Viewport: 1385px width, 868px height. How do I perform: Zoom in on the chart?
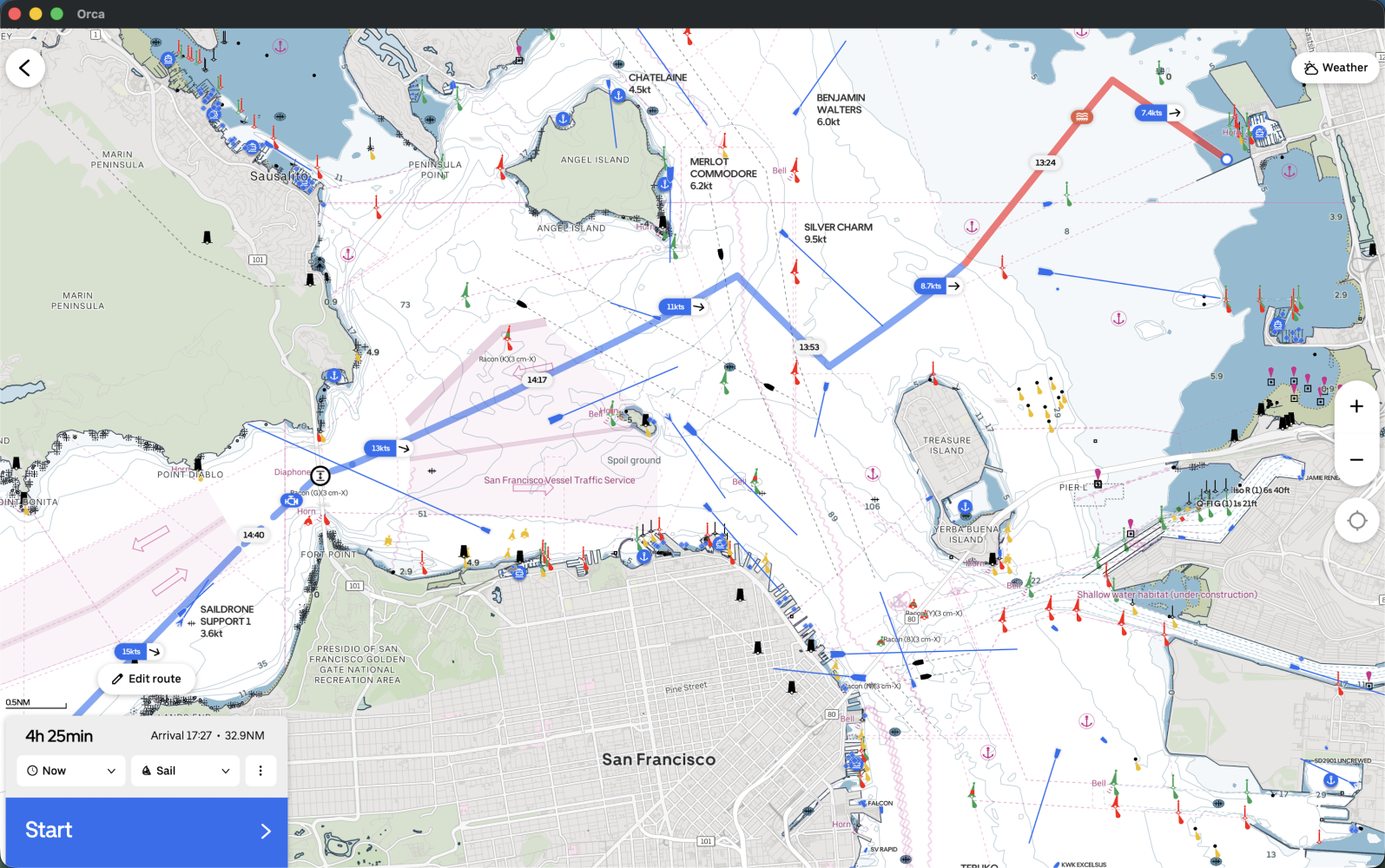pyautogui.click(x=1356, y=406)
